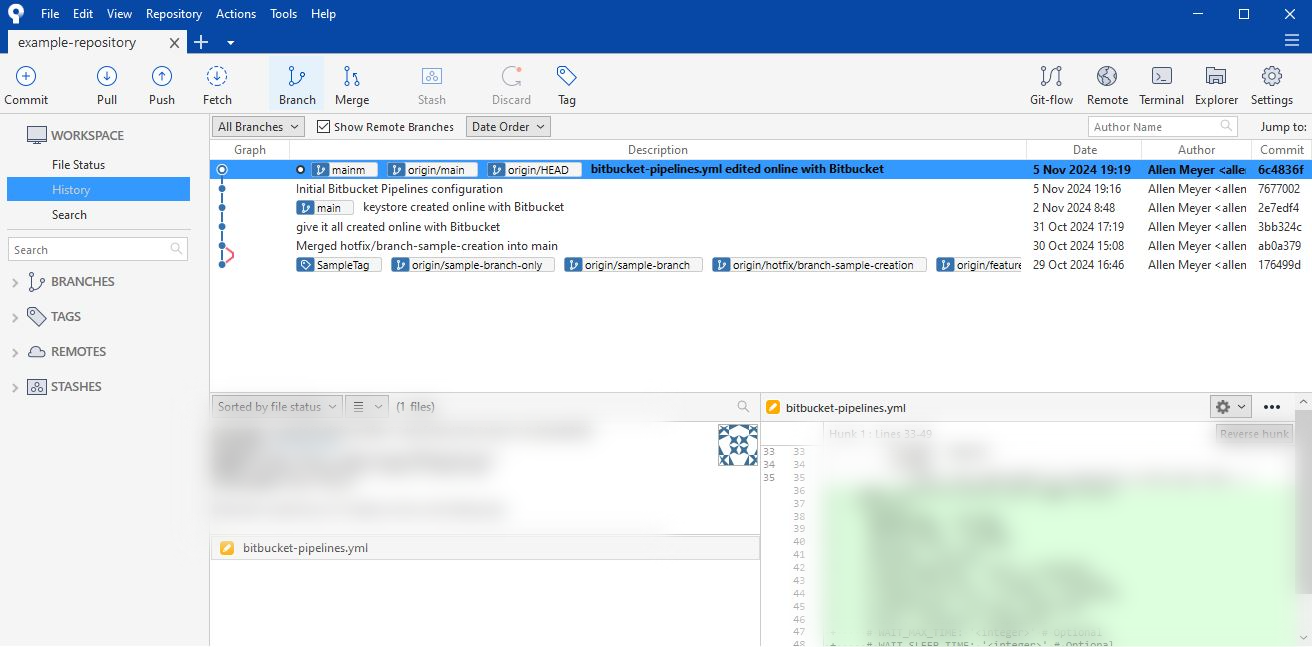Image resolution: width=1312 pixels, height=647 pixels.
Task: Click the Date column header
Action: coord(1084,150)
